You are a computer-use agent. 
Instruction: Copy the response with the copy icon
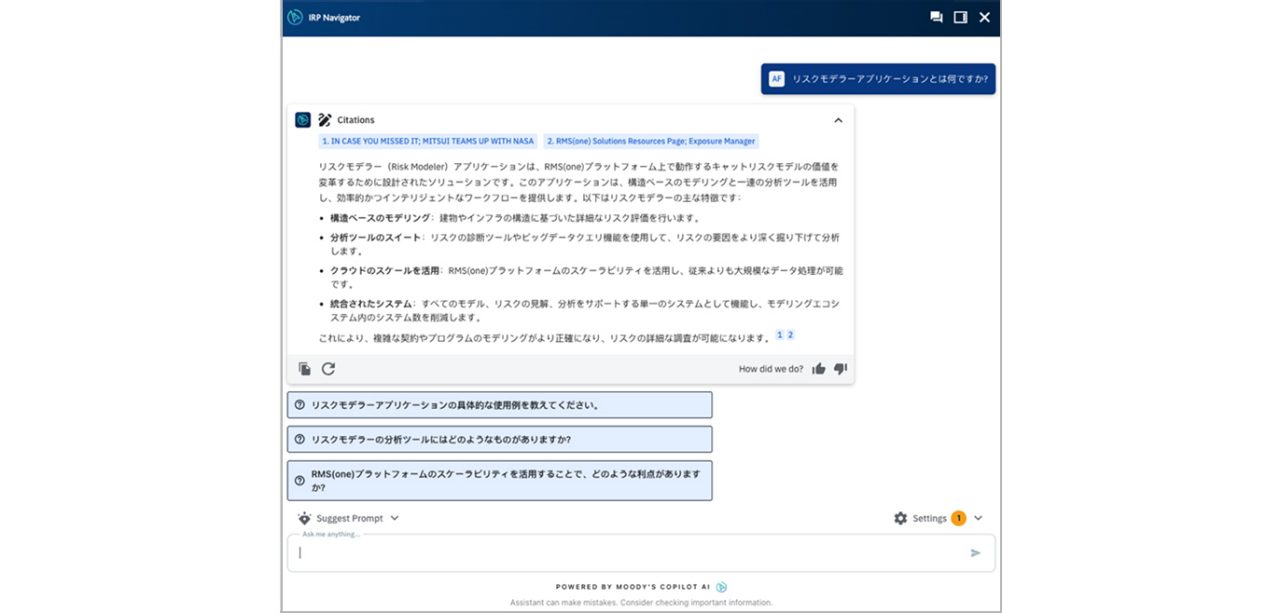pos(305,369)
